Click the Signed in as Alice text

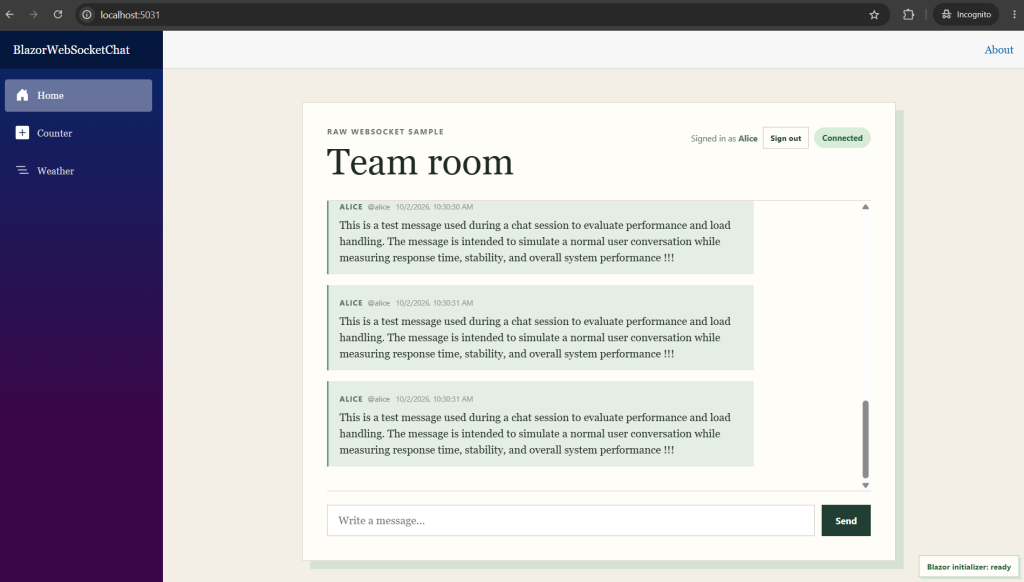pos(724,138)
